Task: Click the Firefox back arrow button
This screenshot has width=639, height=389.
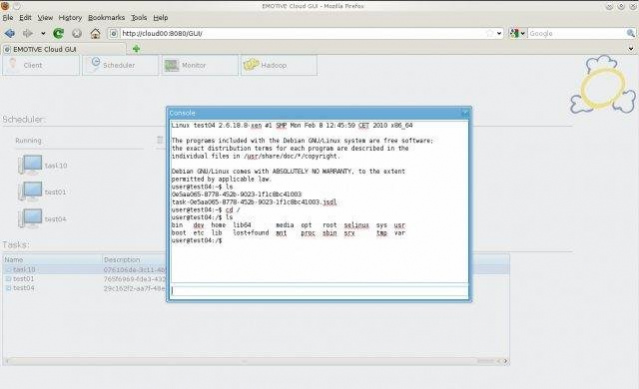Action: coord(10,33)
